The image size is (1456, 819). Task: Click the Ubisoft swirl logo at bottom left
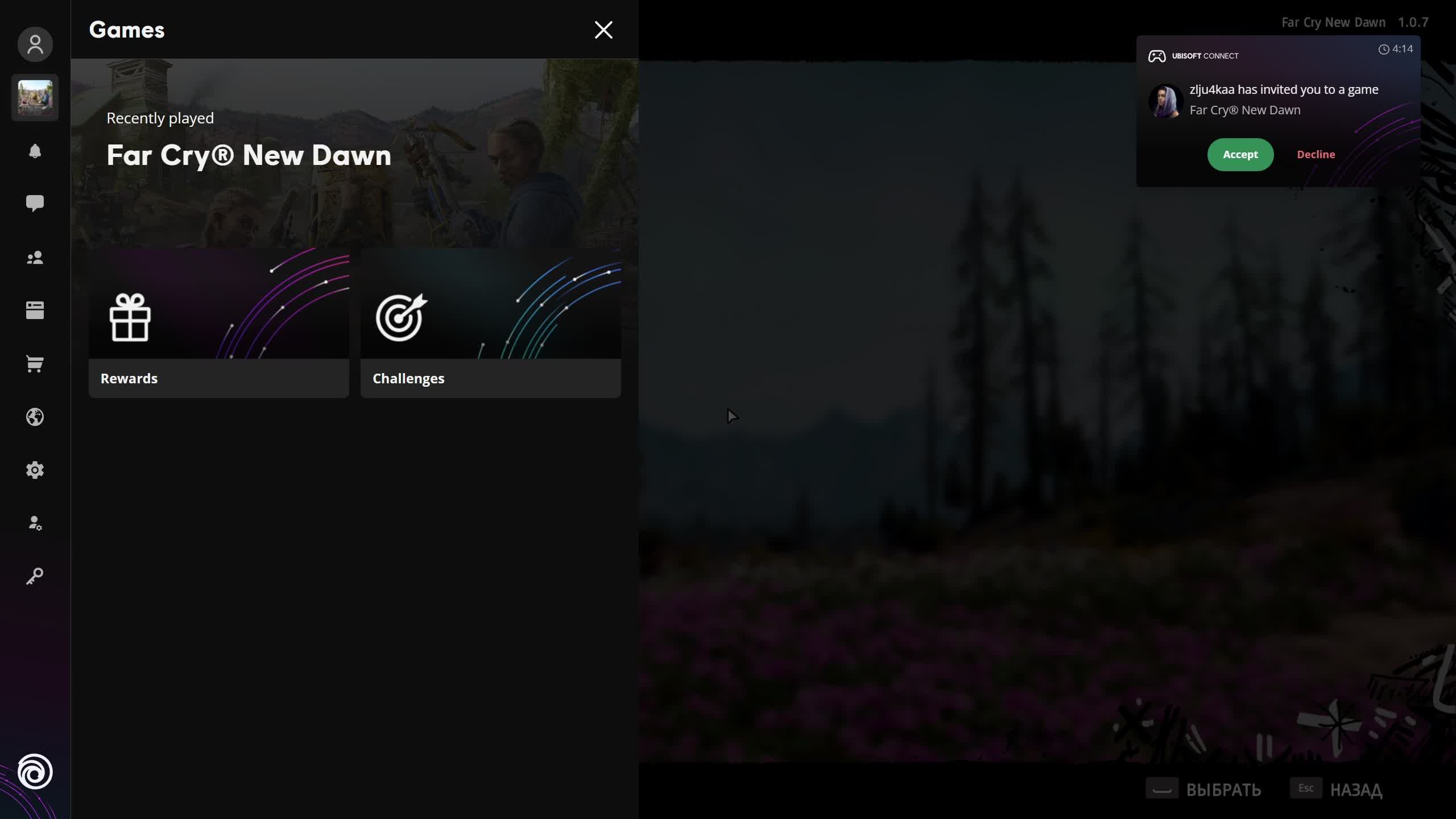(35, 772)
